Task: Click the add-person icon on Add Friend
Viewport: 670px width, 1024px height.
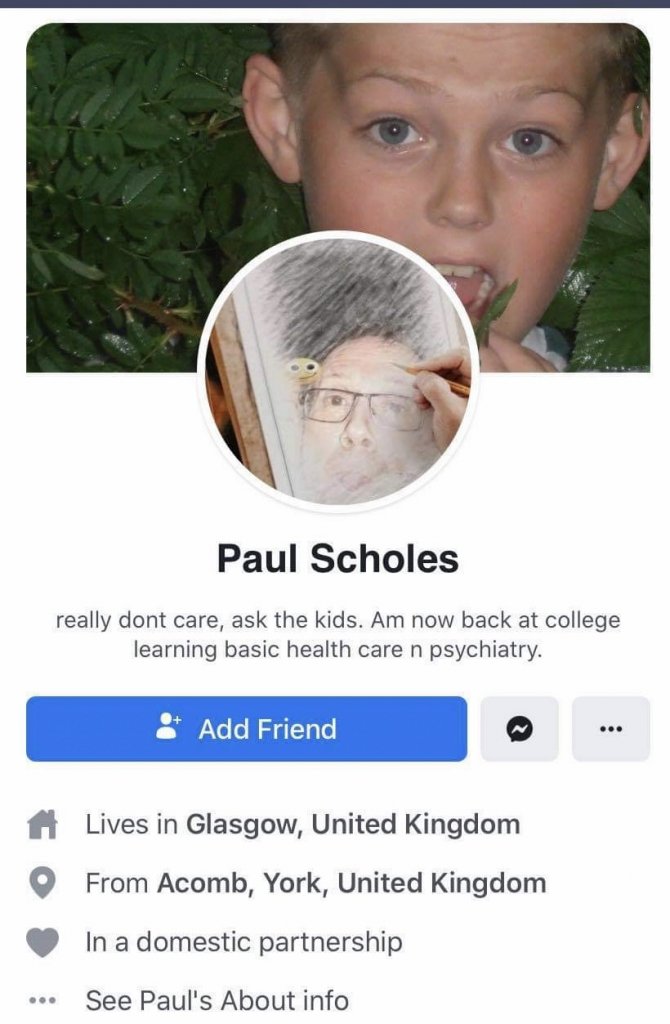Action: (168, 726)
